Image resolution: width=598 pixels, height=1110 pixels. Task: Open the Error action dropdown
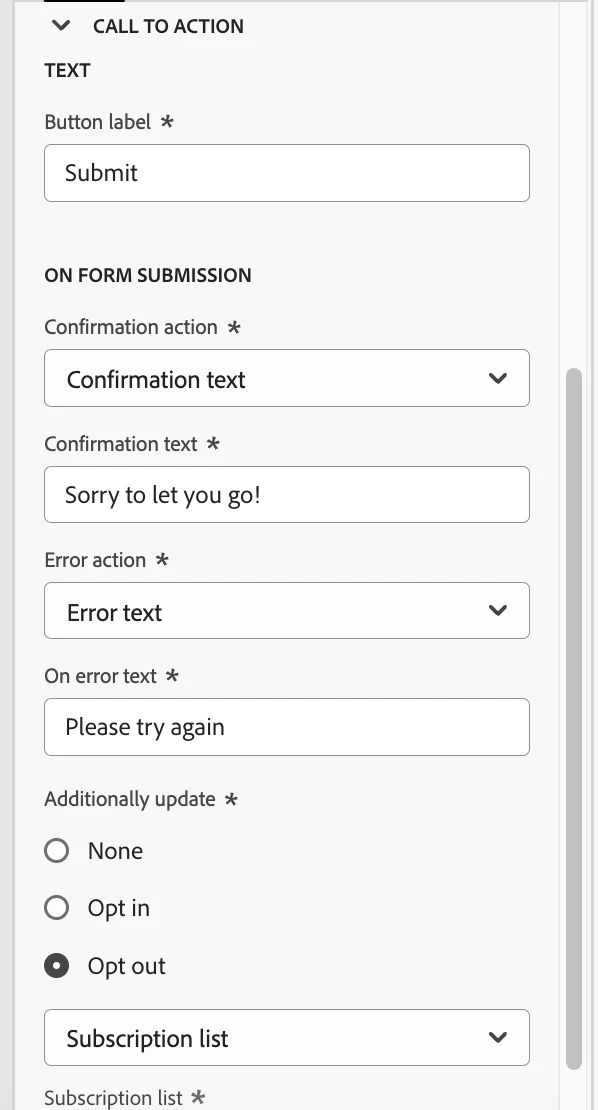(287, 610)
